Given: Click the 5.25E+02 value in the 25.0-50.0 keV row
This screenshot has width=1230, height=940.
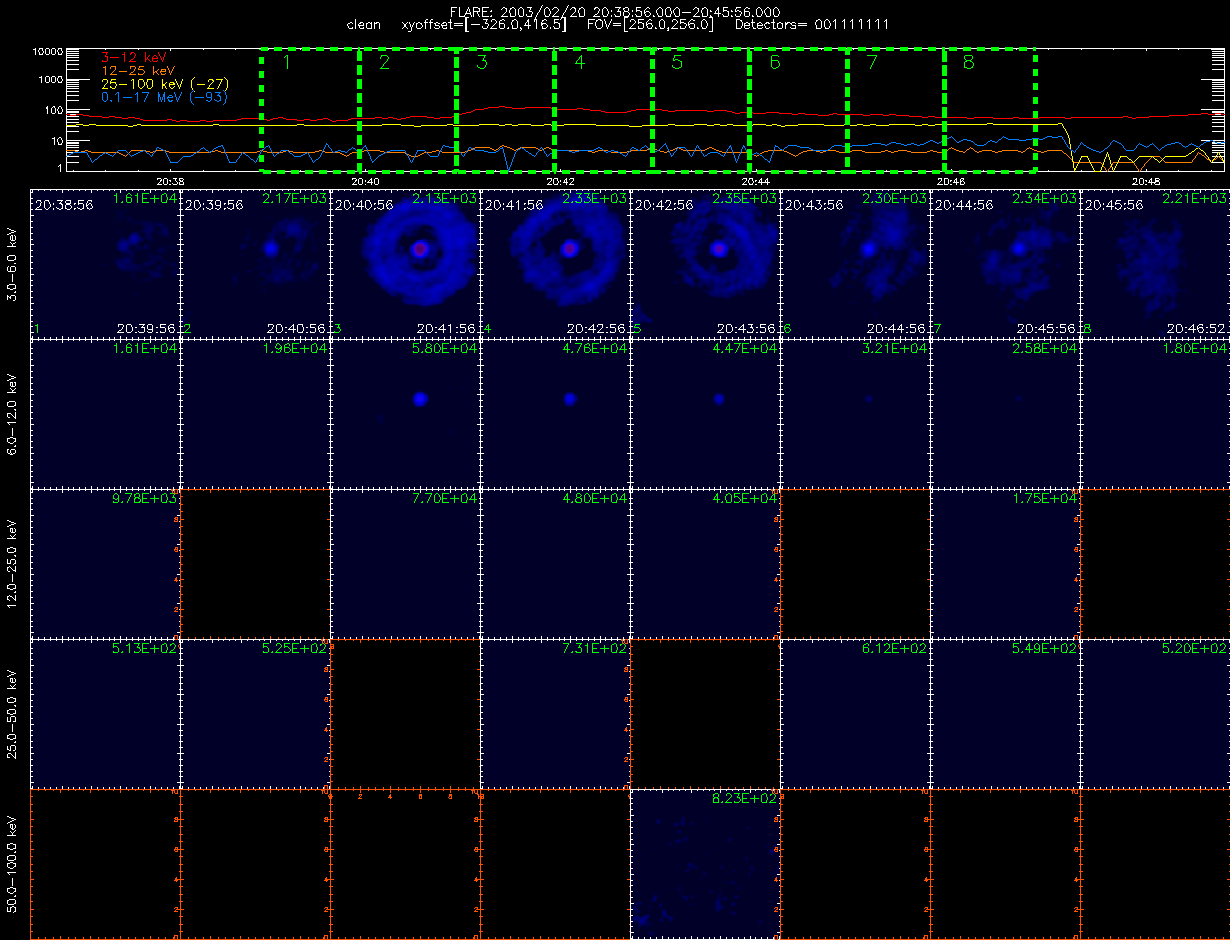Looking at the screenshot, I should point(295,649).
